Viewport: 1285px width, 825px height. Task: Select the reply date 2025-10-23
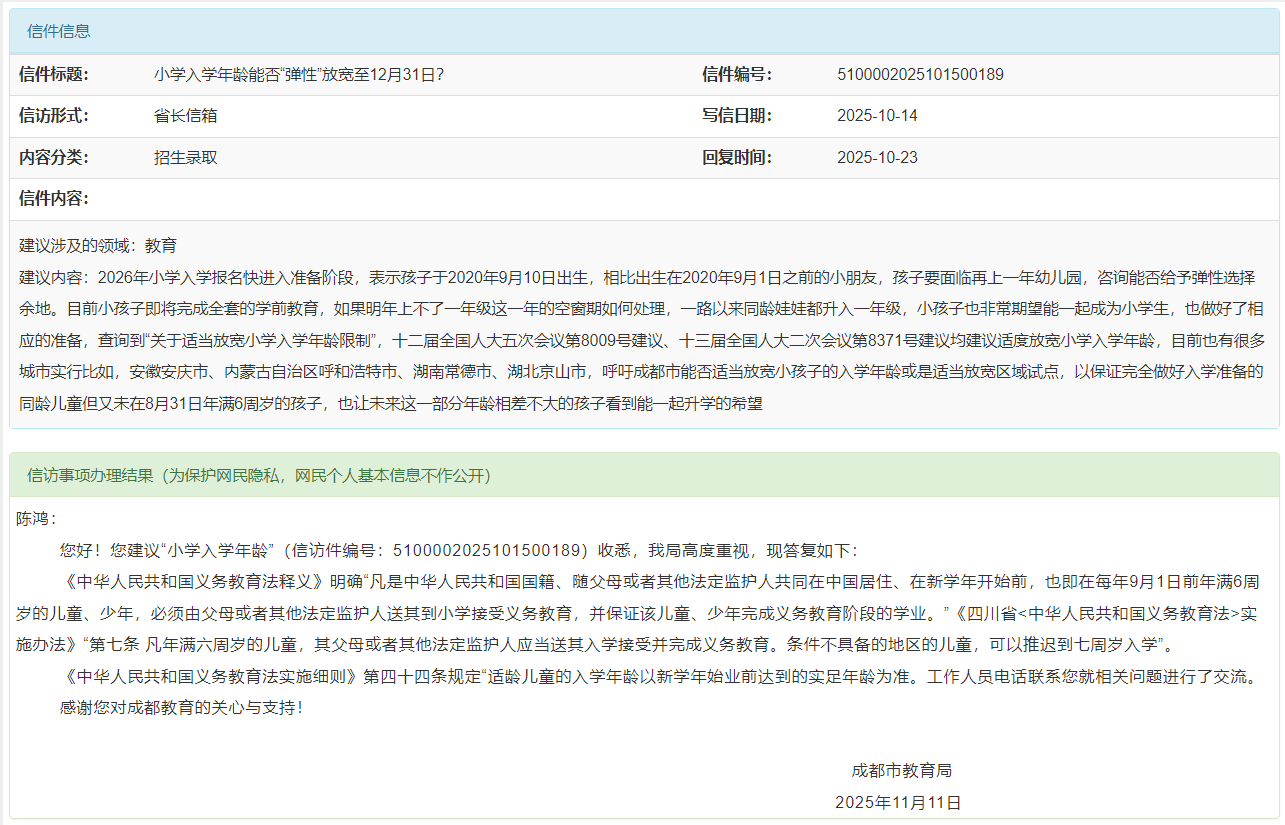pyautogui.click(x=877, y=157)
